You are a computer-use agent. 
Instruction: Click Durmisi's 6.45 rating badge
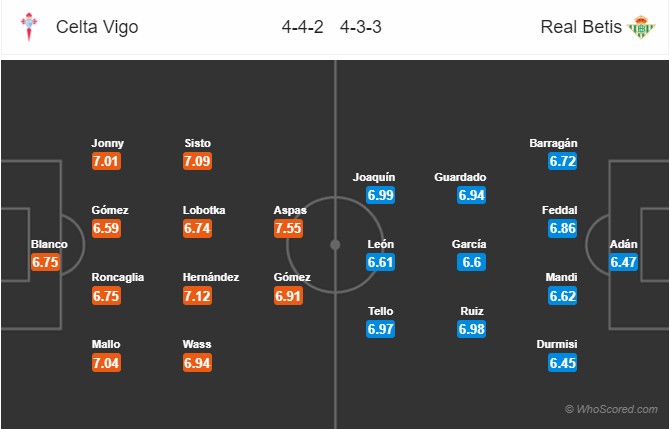tap(563, 363)
